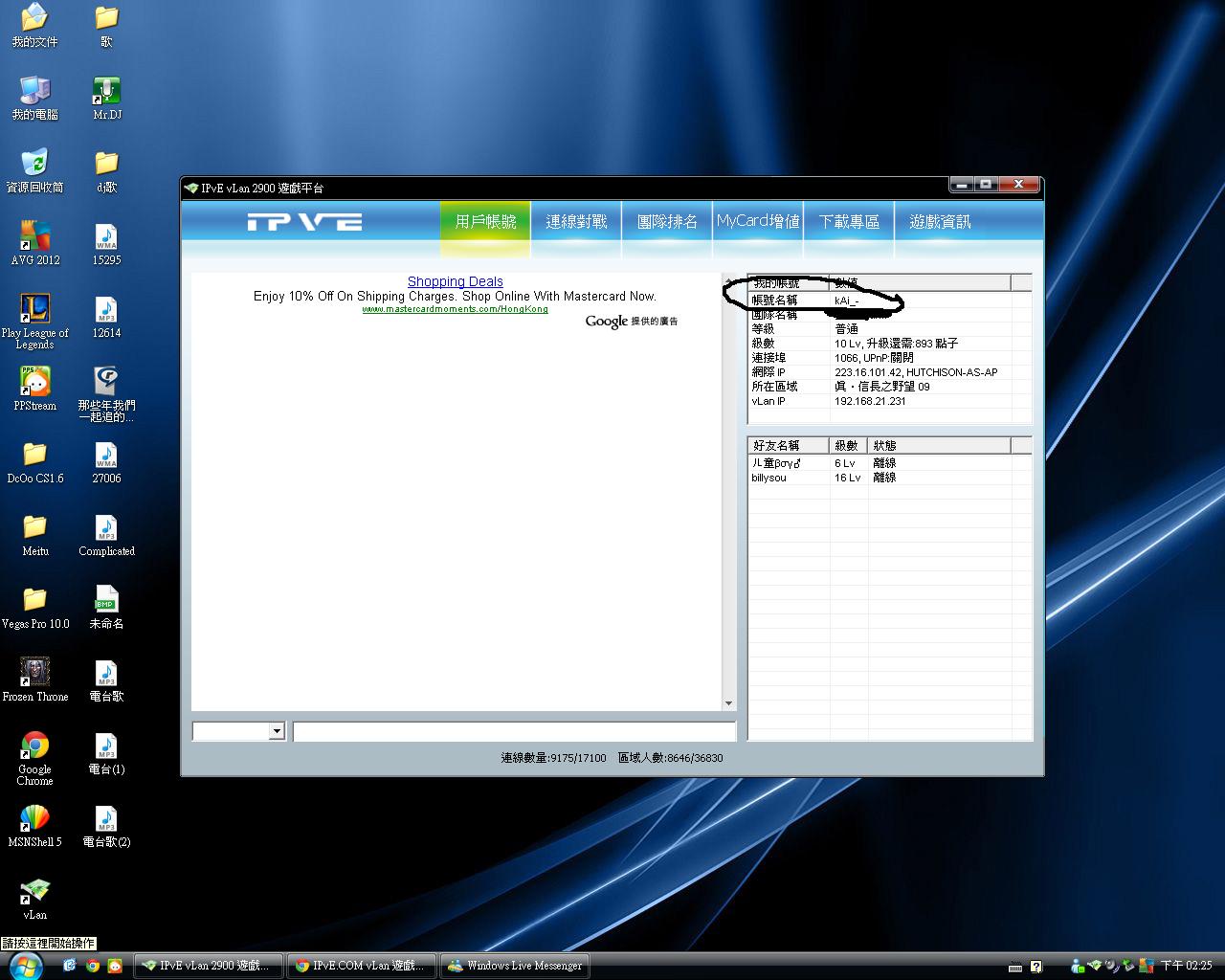
Task: Expand the dropdown beside chat input
Action: coord(277,731)
